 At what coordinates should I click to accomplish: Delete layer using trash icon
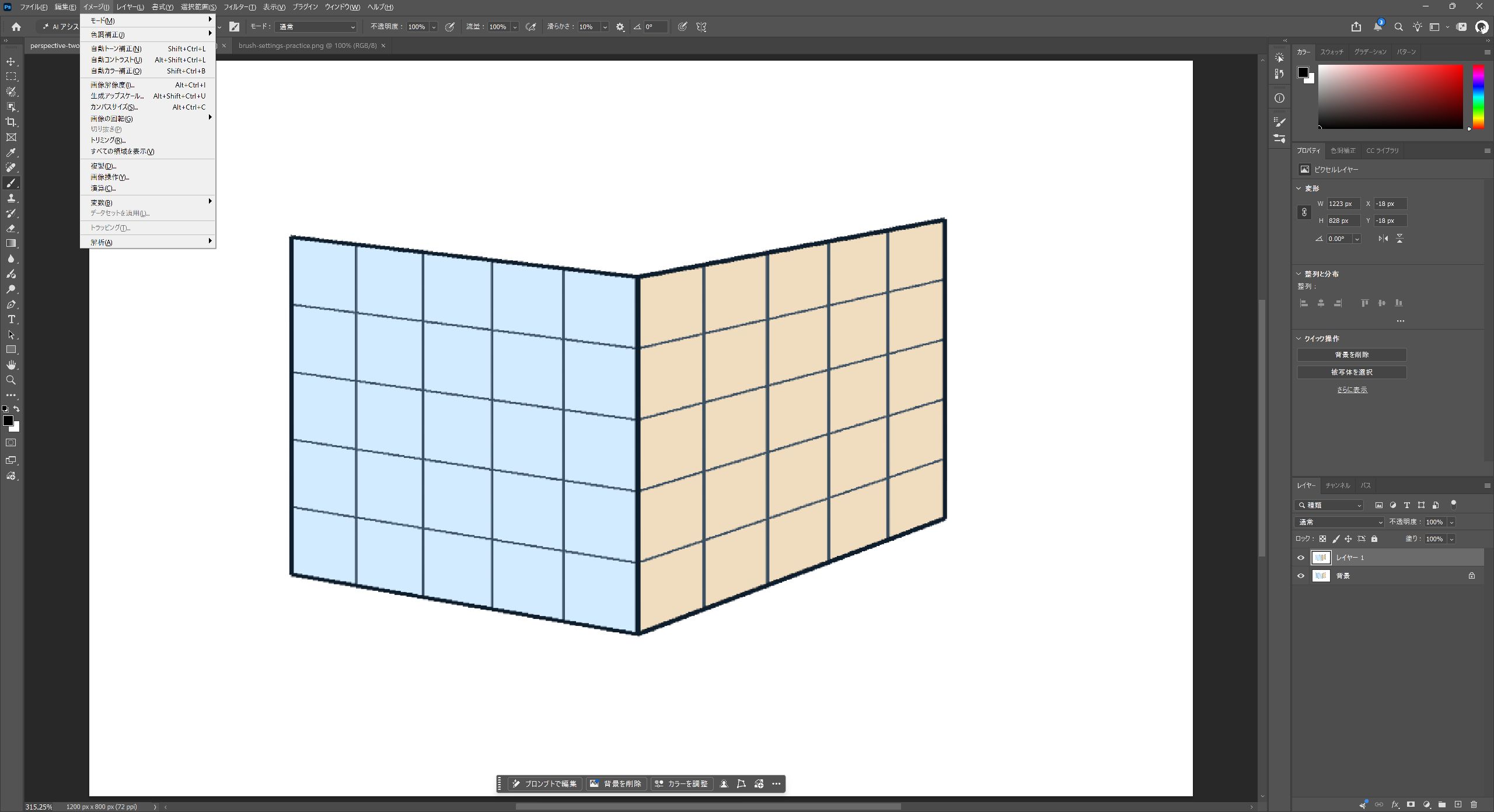1474,804
